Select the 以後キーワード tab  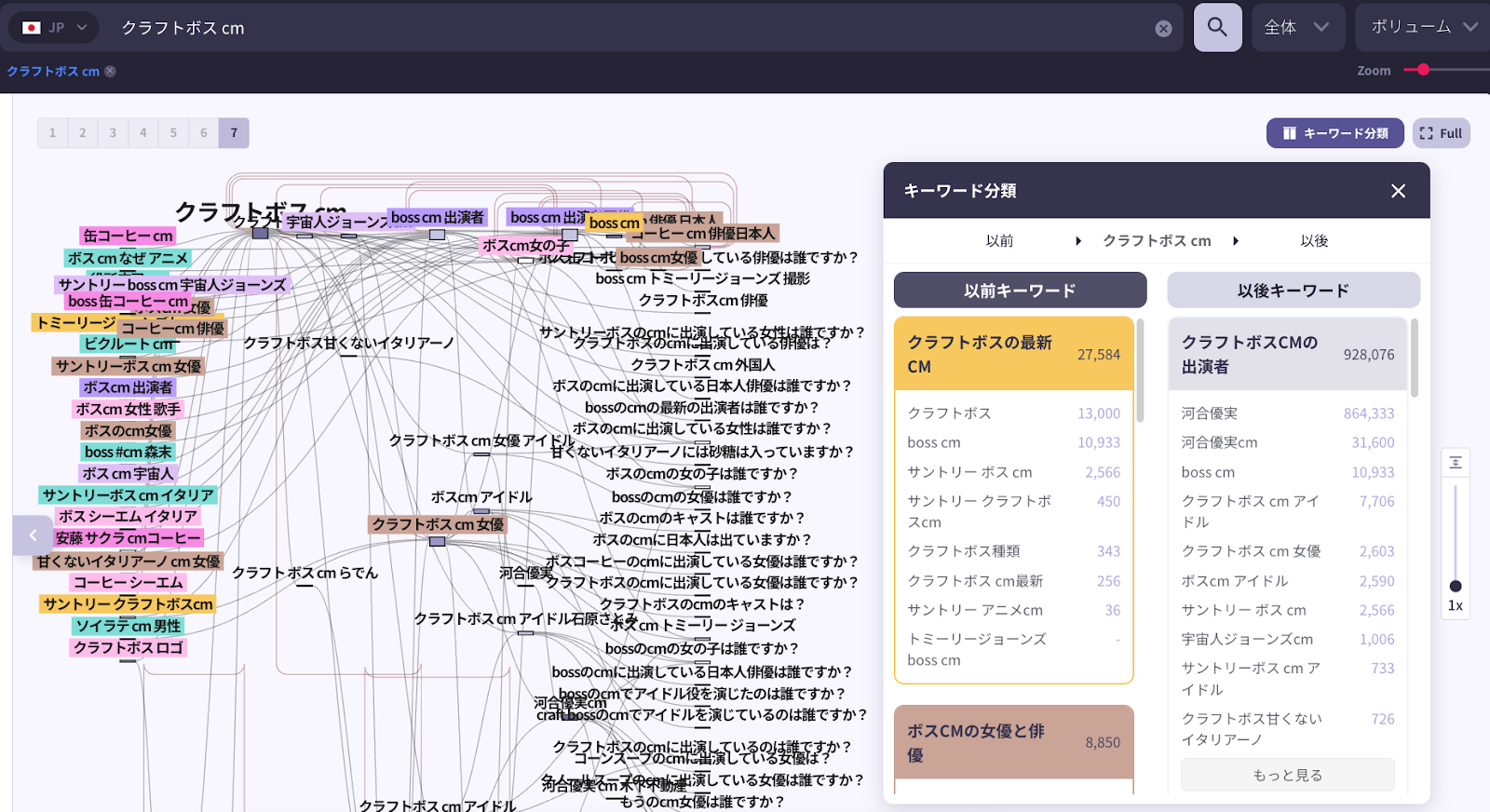click(1294, 291)
